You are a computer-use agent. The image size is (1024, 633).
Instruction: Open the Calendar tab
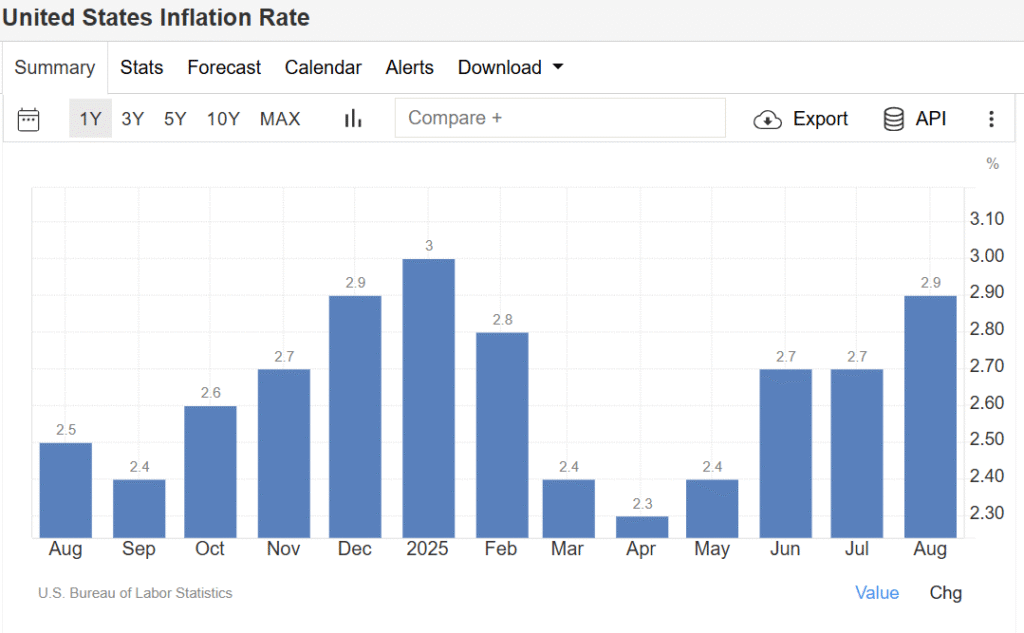point(323,68)
